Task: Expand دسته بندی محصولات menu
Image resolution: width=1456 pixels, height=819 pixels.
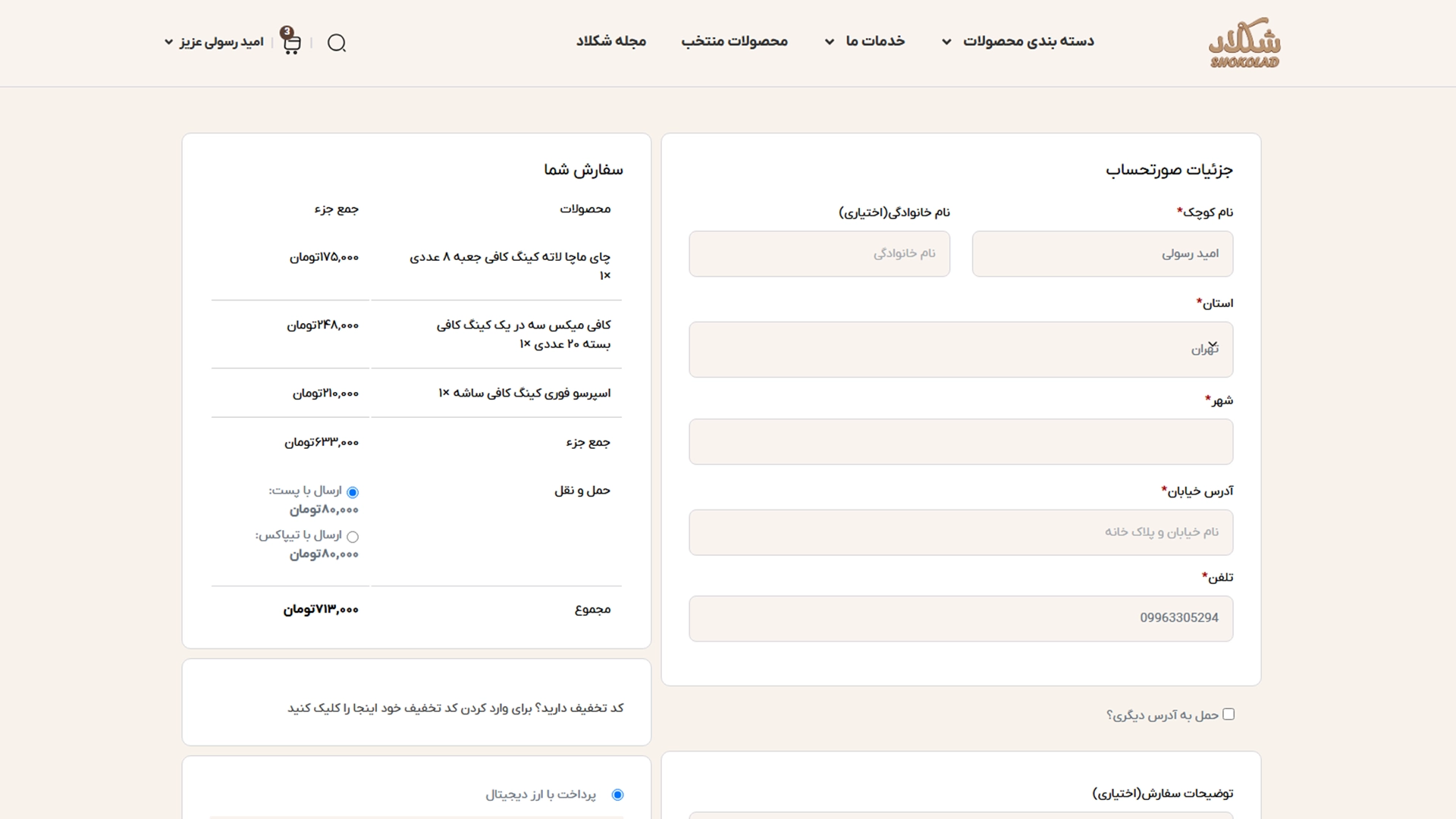Action: point(1021,41)
